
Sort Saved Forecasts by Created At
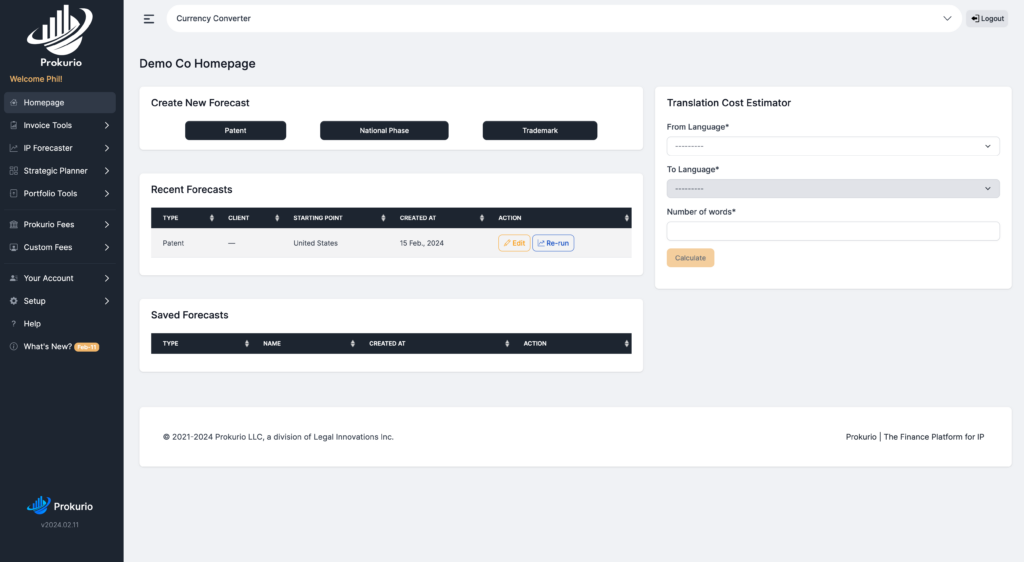[x=507, y=343]
